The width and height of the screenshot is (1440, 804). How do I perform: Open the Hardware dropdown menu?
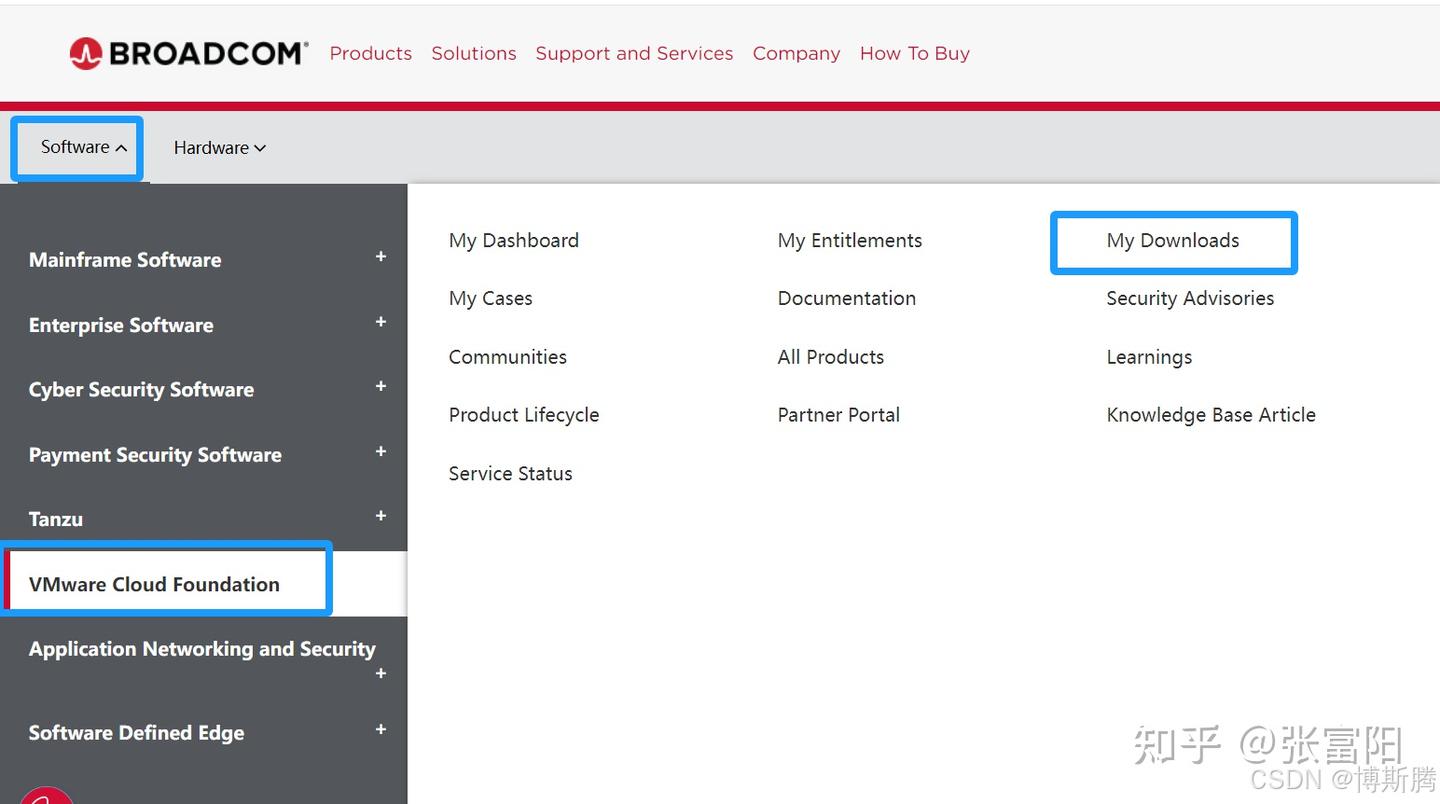(219, 148)
